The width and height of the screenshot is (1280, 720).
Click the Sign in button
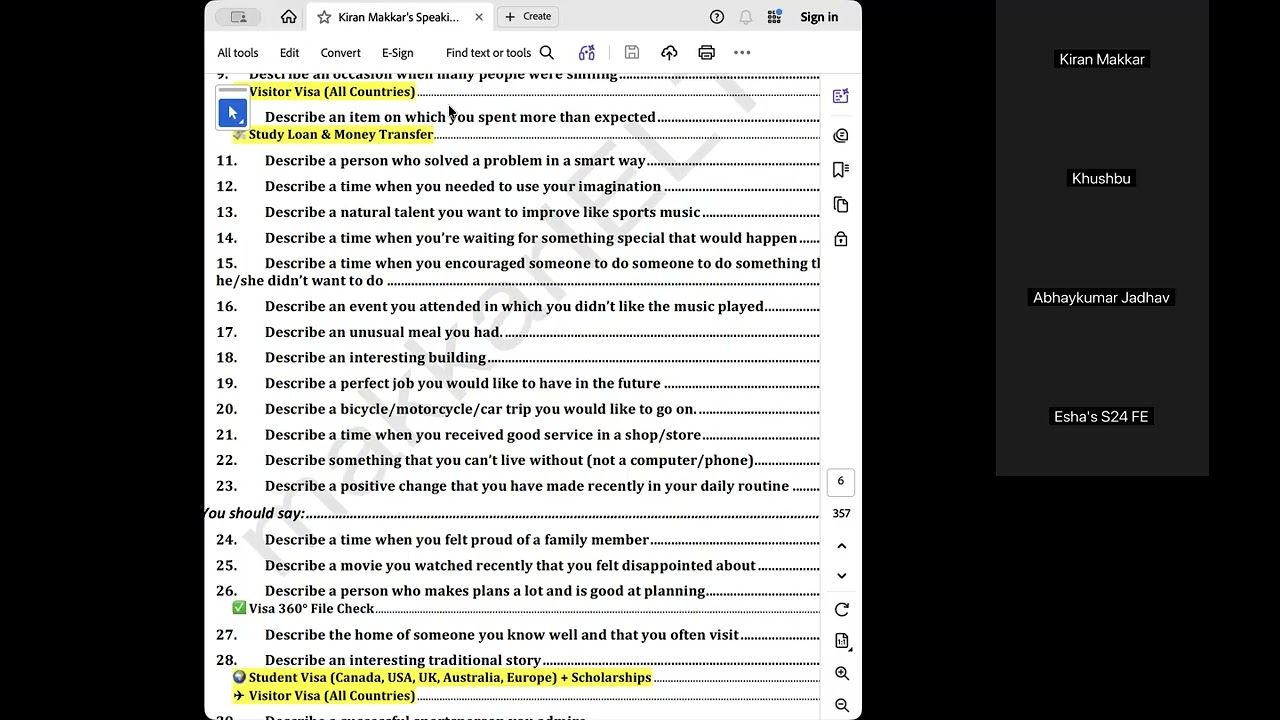coord(819,17)
